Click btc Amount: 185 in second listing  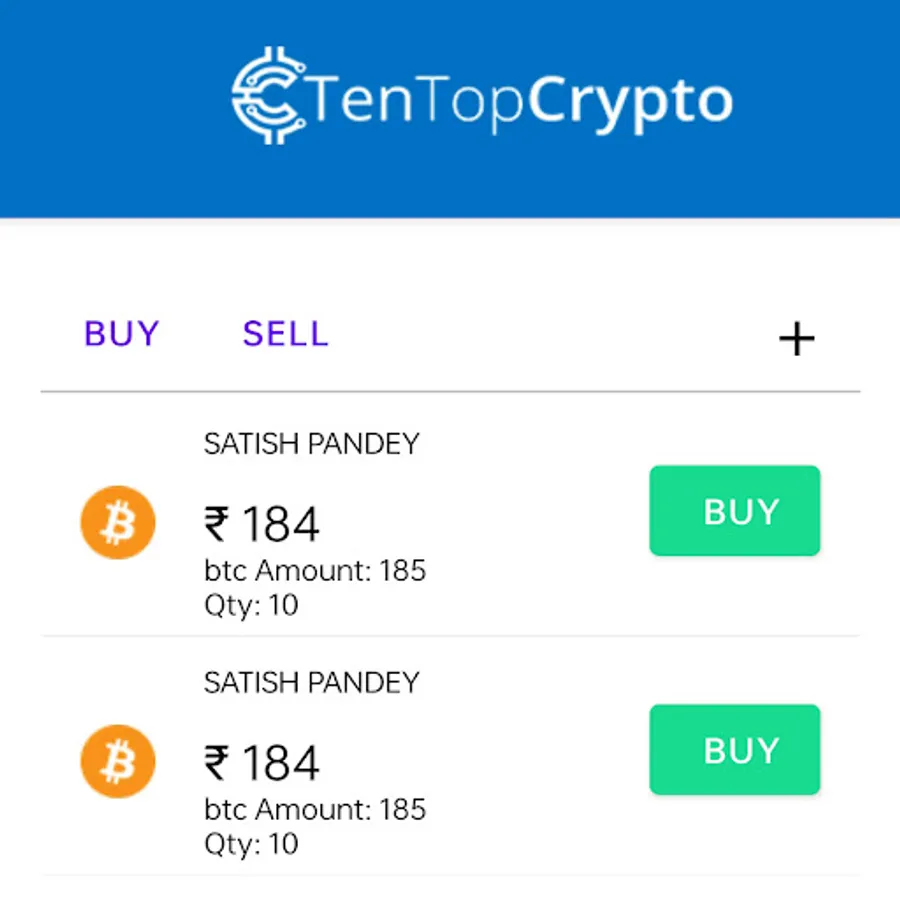click(315, 809)
